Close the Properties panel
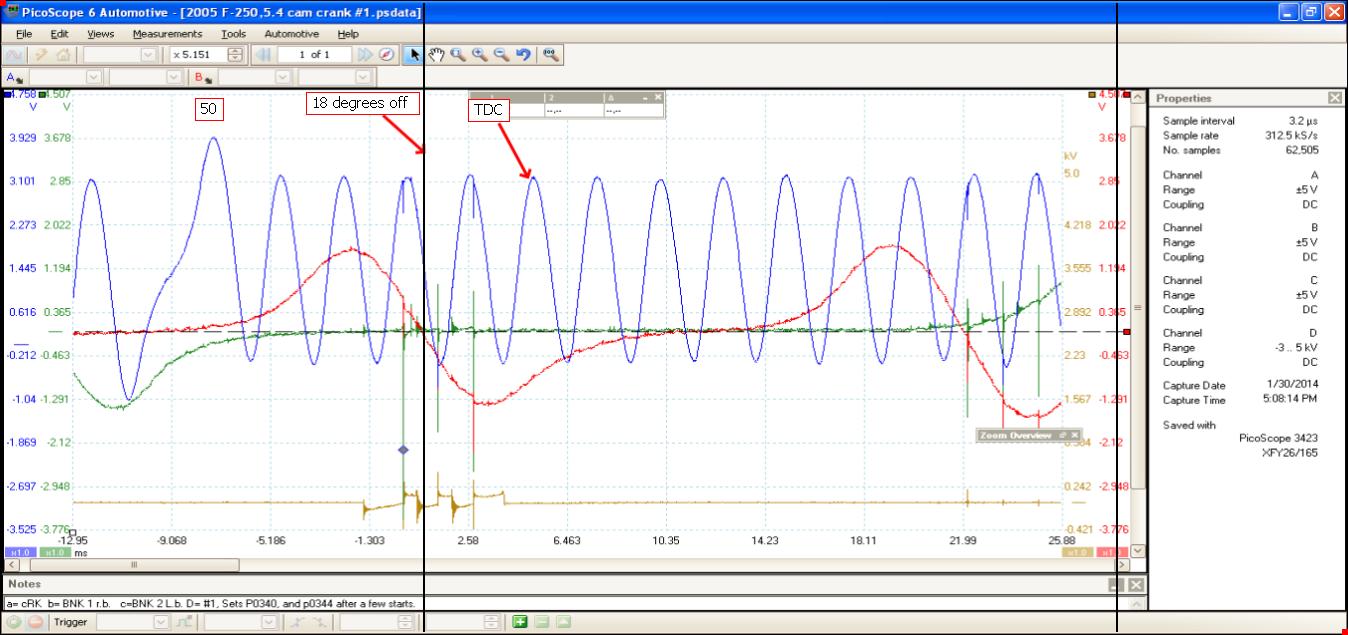The width and height of the screenshot is (1348, 635). click(x=1335, y=98)
